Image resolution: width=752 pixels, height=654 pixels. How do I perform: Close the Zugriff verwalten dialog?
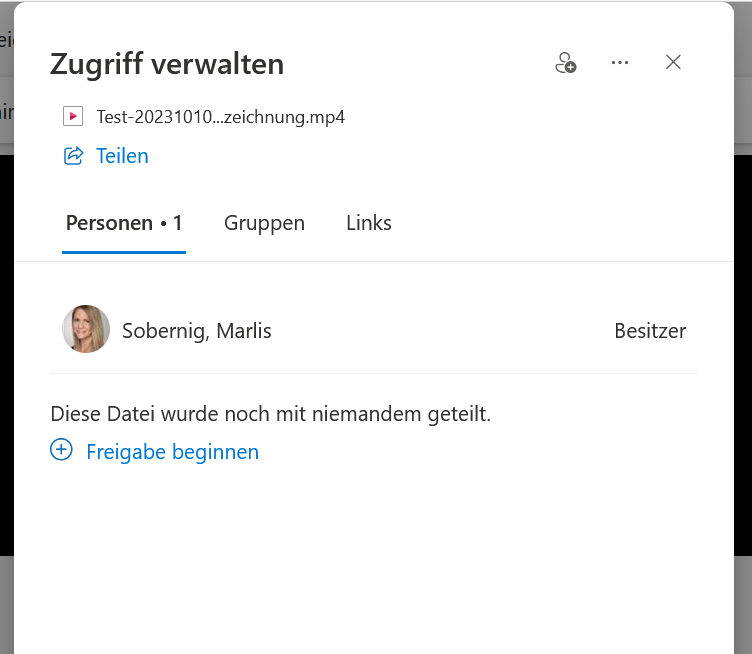coord(673,62)
